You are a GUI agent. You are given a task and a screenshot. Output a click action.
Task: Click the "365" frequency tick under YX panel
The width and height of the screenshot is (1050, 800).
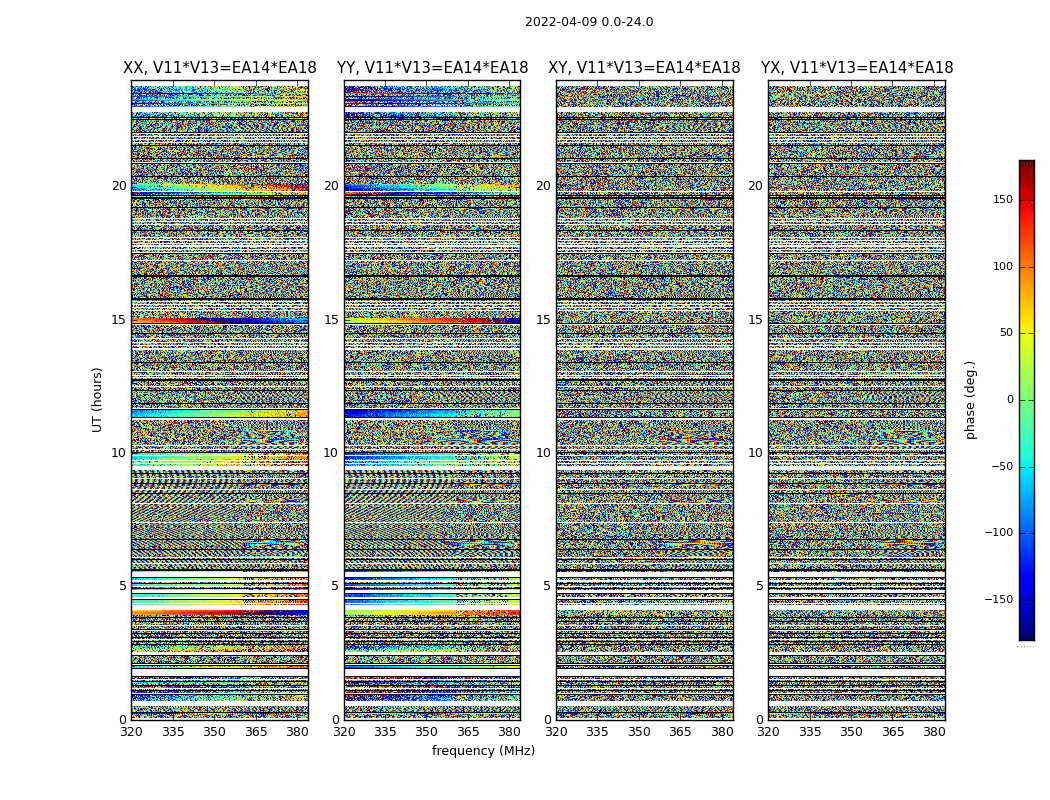point(893,732)
